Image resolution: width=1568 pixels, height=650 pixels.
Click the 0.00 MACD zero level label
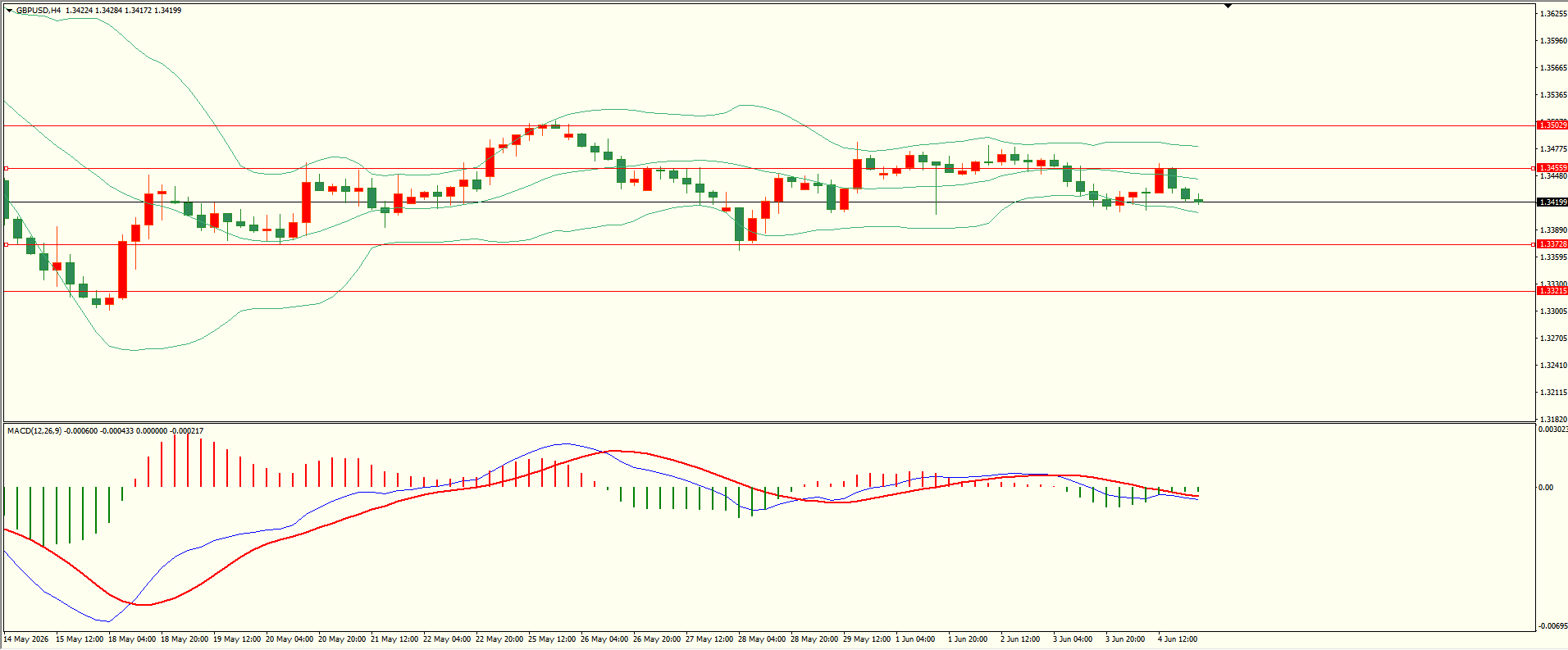click(x=1546, y=488)
